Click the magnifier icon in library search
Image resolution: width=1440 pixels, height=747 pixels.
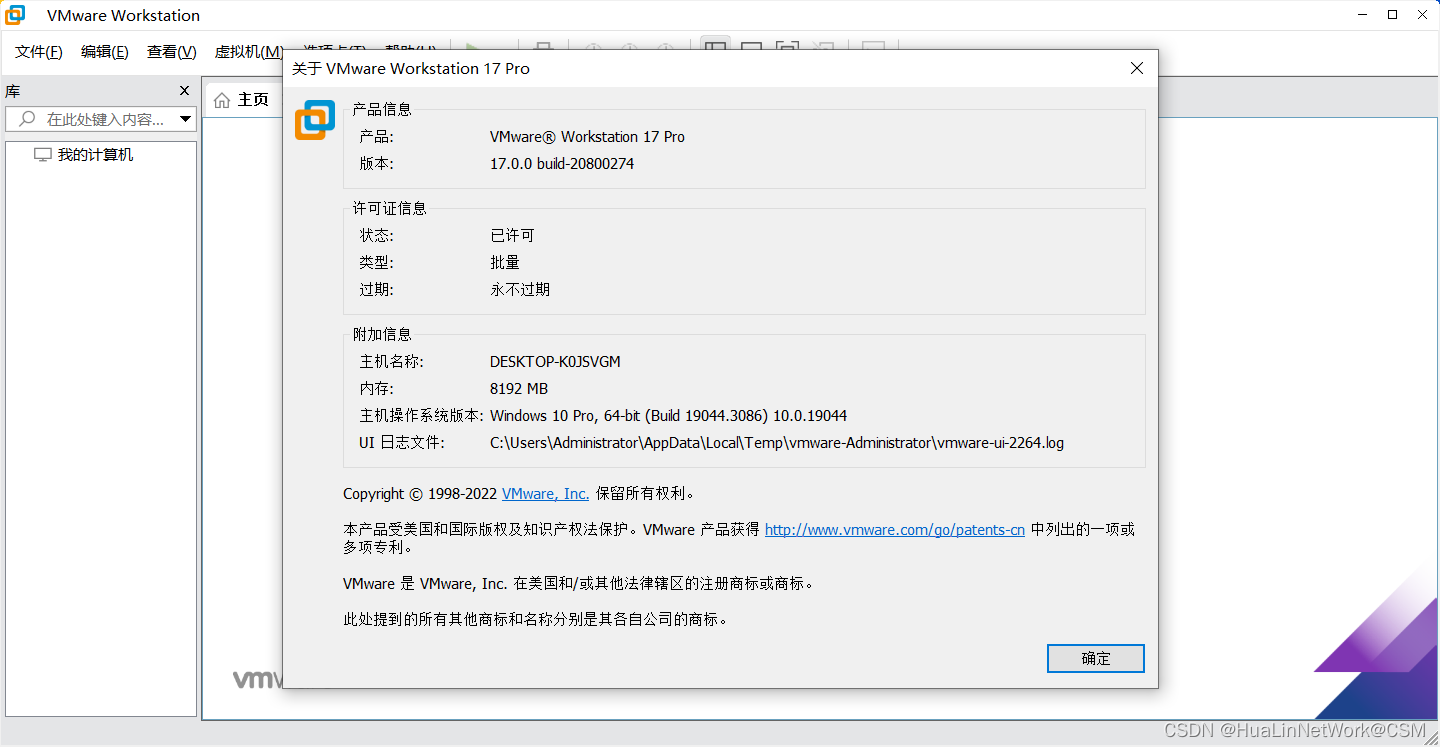26,119
